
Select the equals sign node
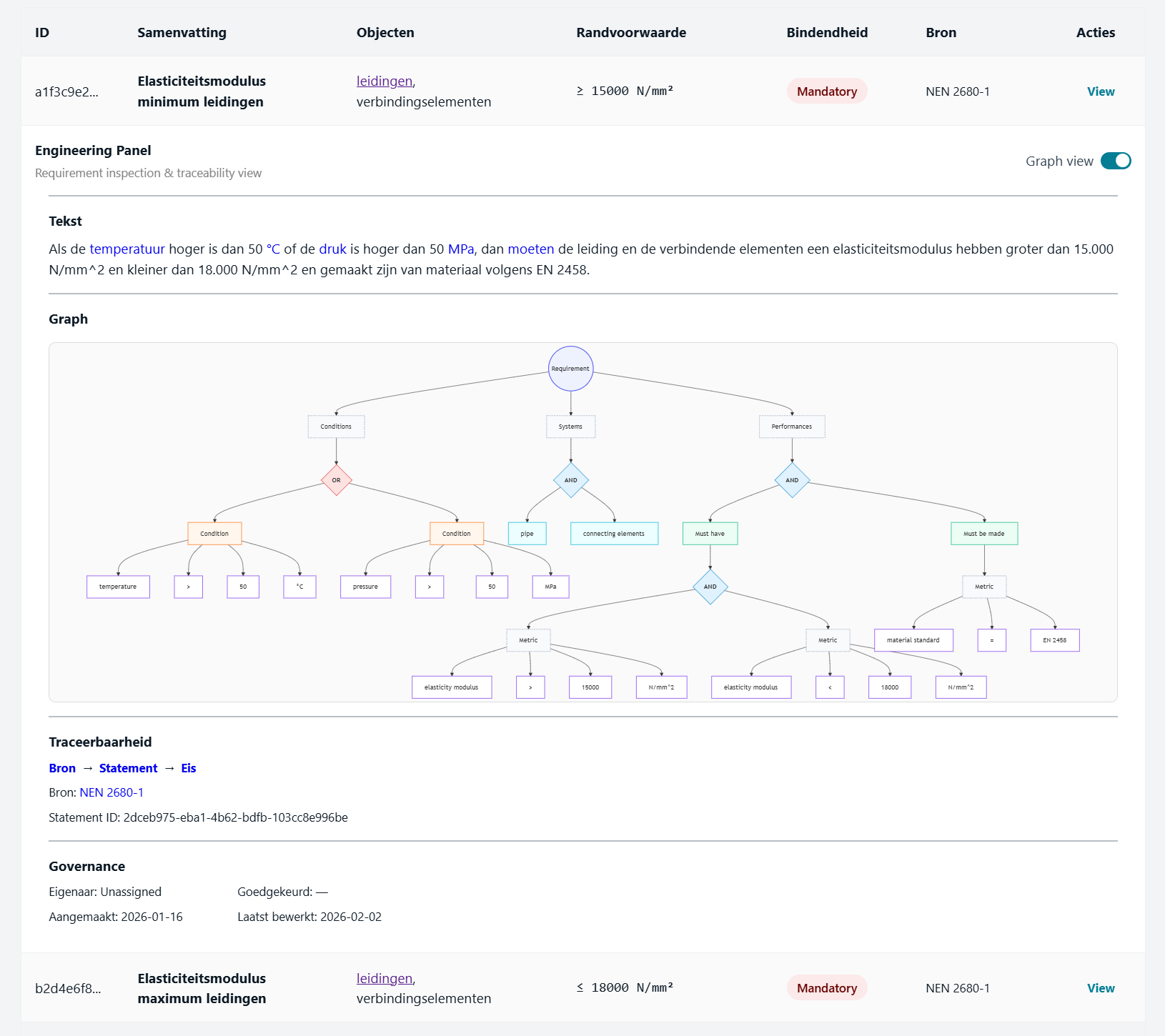point(992,640)
